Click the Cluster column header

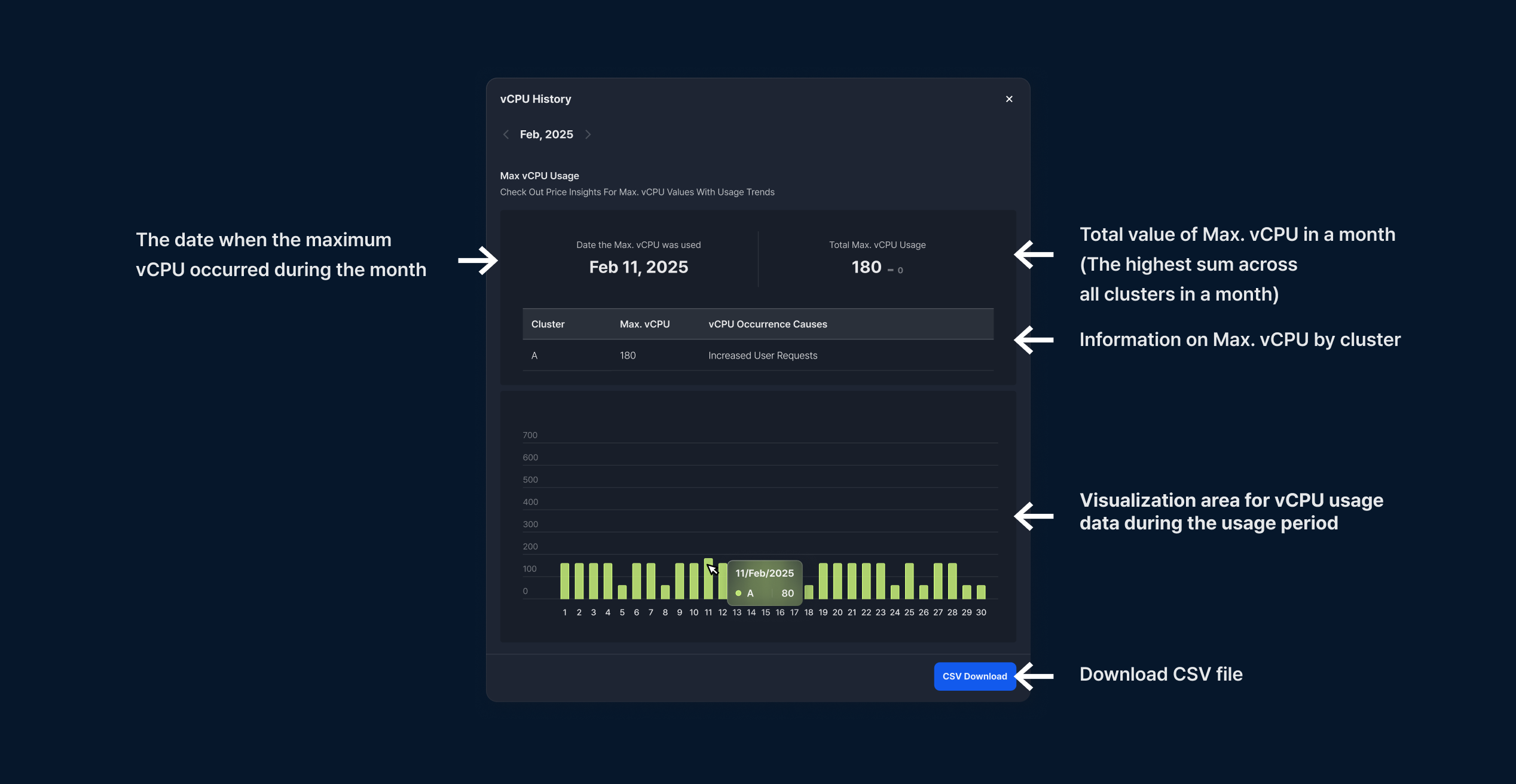point(548,324)
